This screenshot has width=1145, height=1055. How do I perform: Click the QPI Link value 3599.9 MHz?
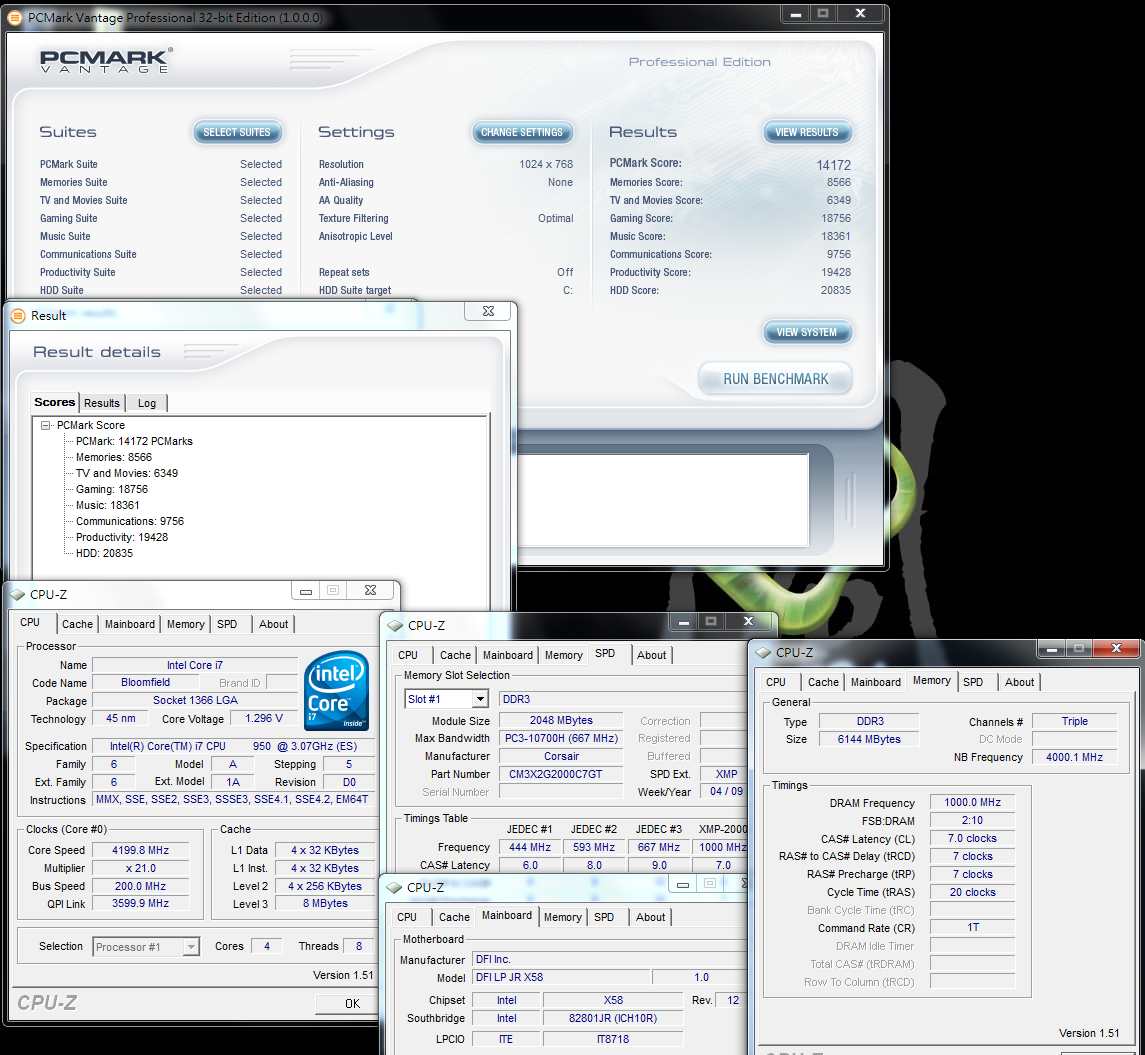tap(140, 903)
